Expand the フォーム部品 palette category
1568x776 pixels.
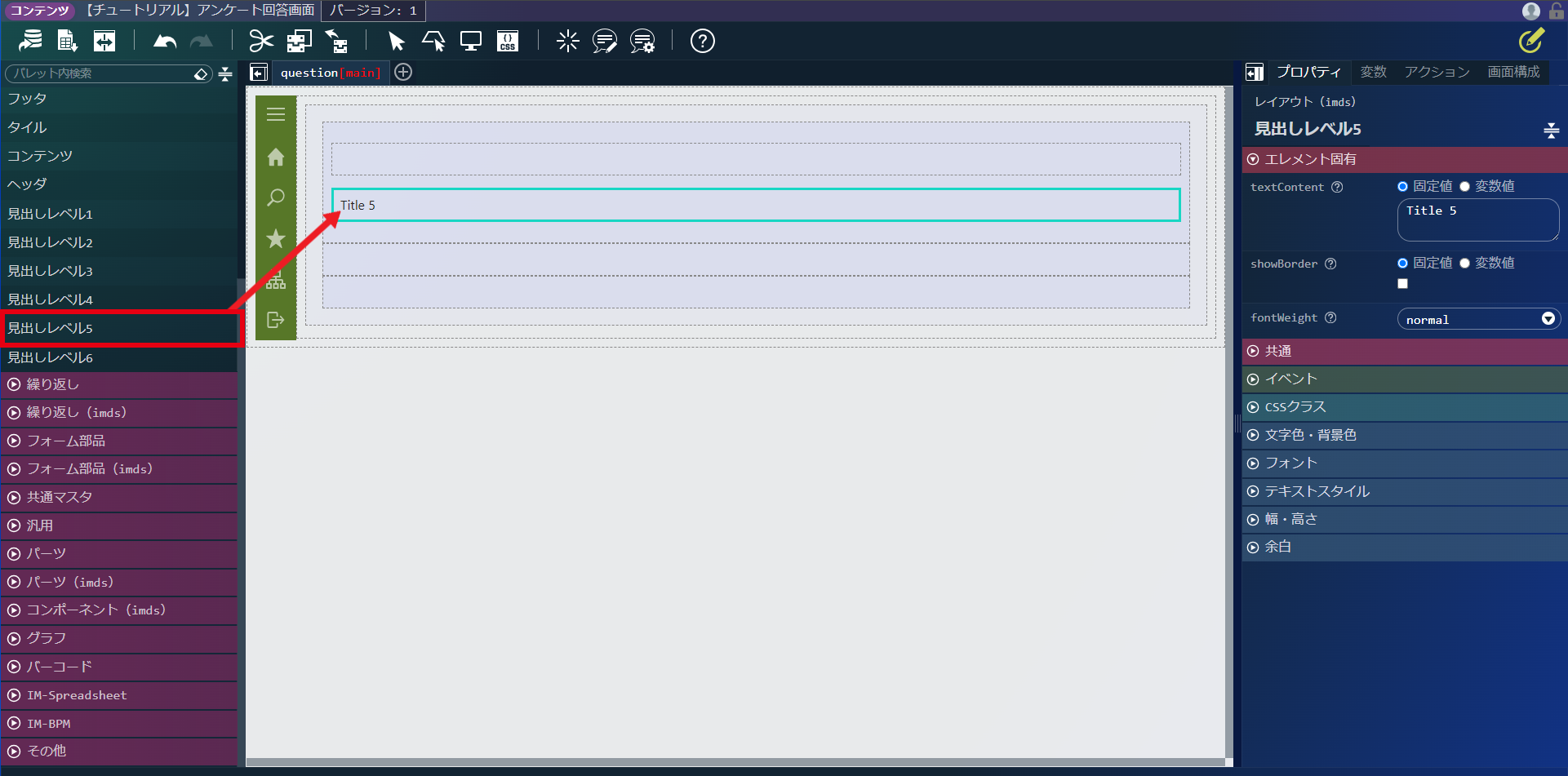click(x=119, y=441)
